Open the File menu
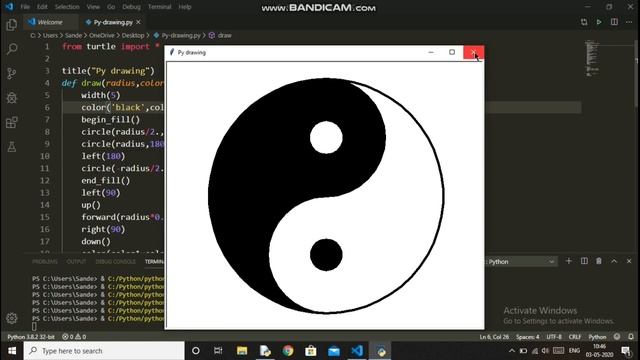The width and height of the screenshot is (640, 360). coord(25,7)
